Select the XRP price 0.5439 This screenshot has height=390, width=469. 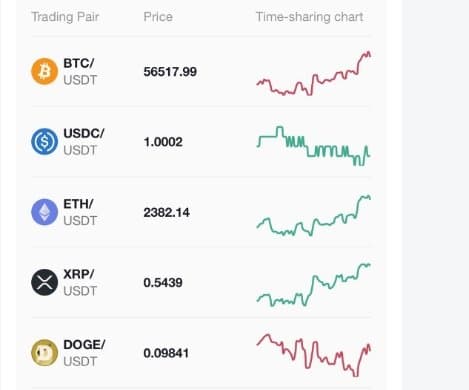tap(163, 283)
